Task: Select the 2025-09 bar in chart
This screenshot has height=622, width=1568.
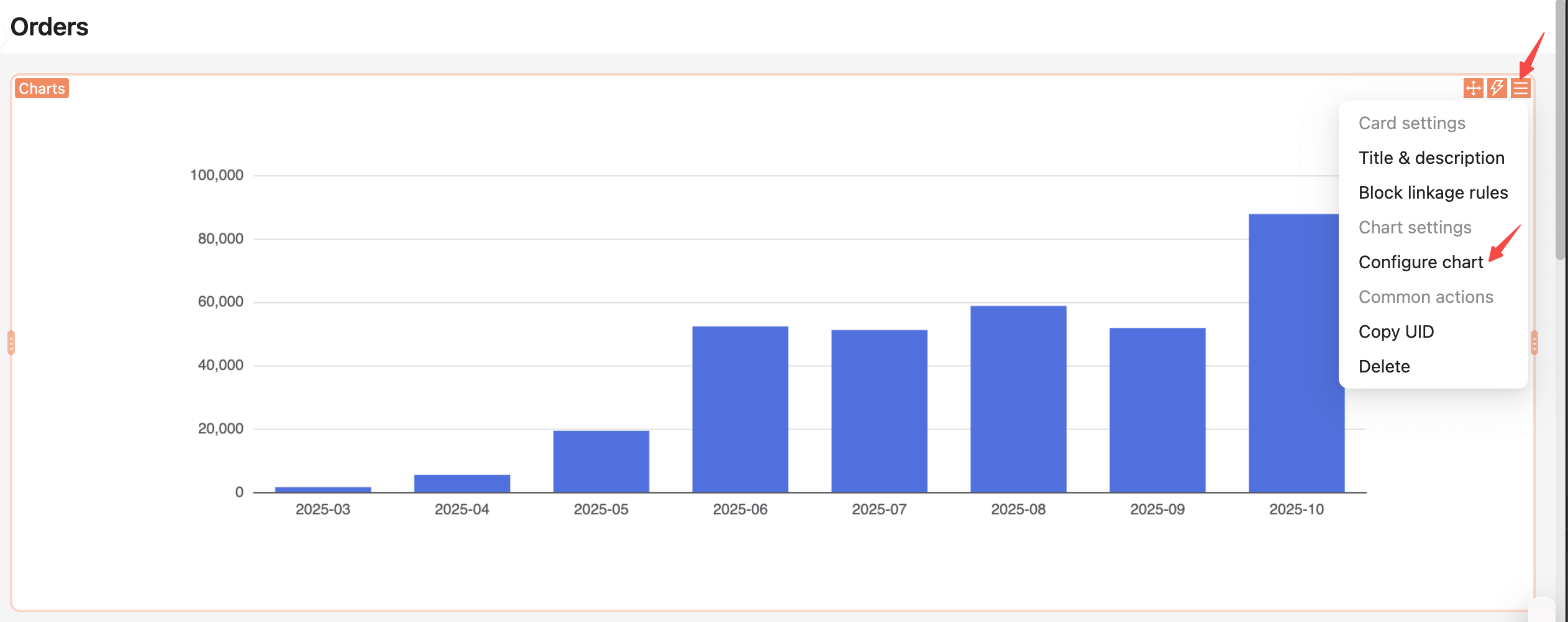Action: [1157, 410]
